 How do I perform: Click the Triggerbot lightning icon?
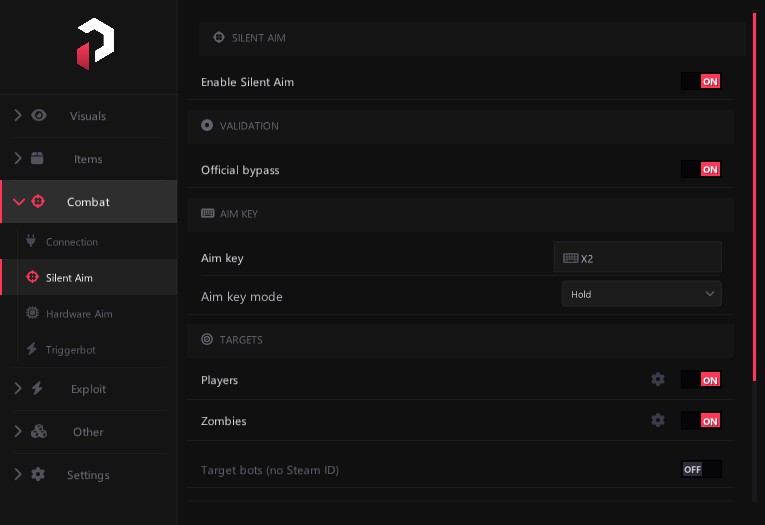click(32, 349)
